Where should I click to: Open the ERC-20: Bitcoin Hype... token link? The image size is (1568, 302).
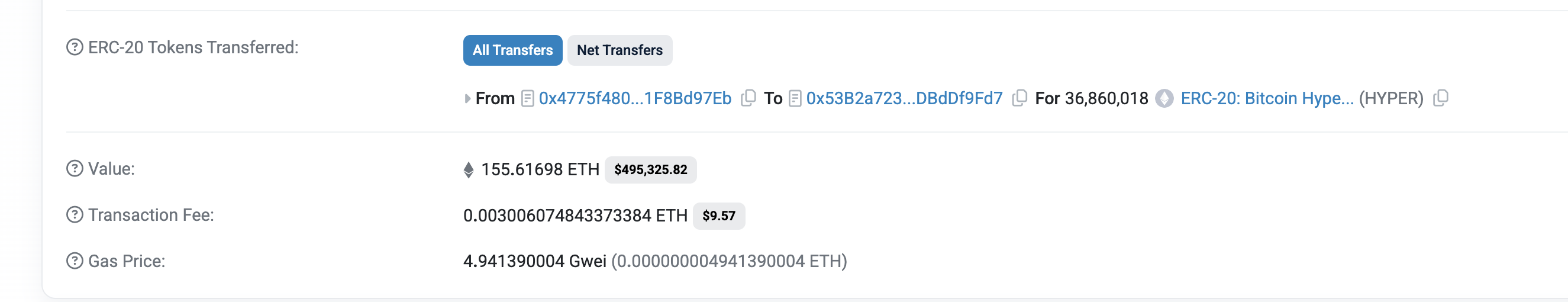click(x=1267, y=99)
